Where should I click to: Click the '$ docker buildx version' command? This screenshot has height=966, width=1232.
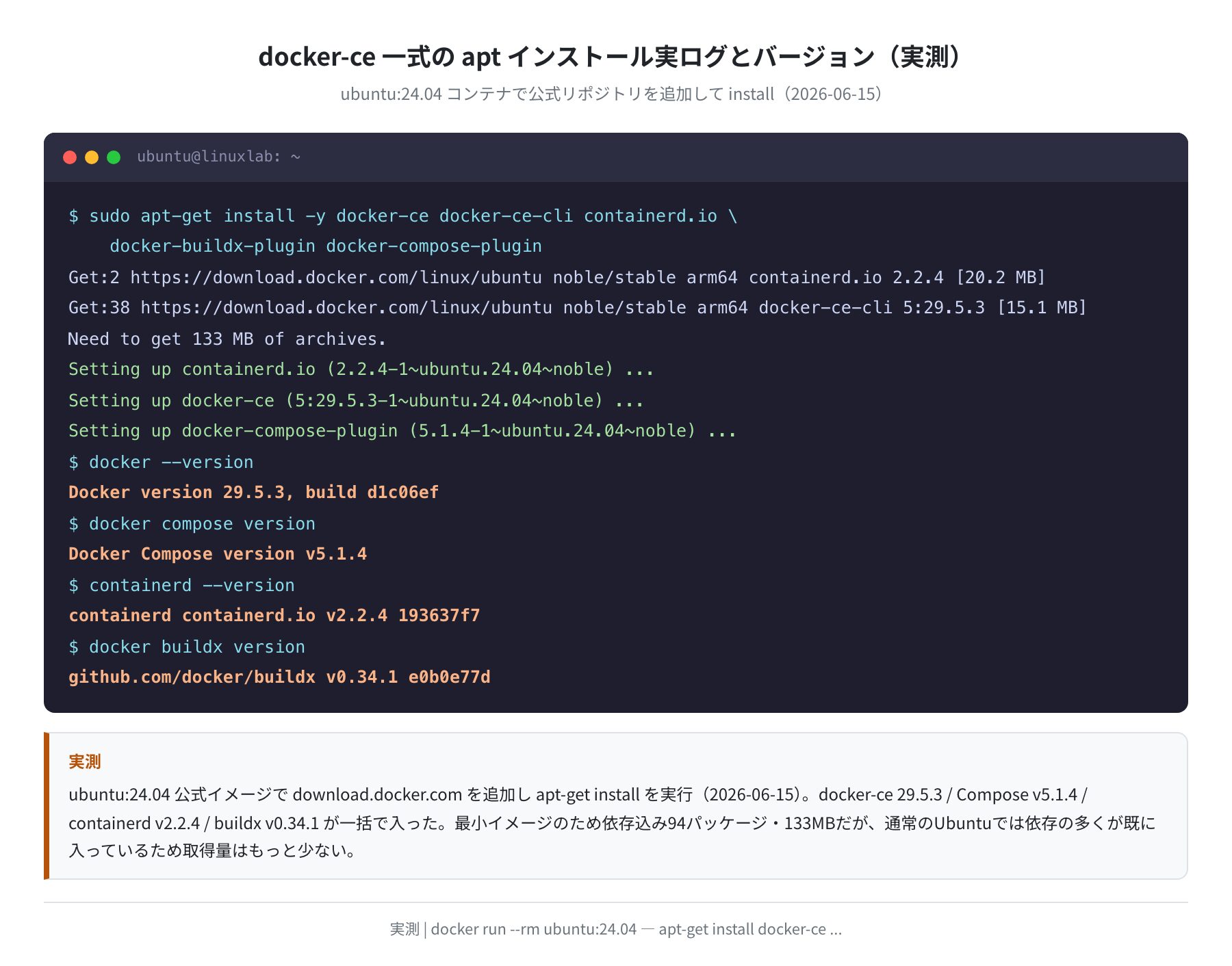click(x=187, y=647)
